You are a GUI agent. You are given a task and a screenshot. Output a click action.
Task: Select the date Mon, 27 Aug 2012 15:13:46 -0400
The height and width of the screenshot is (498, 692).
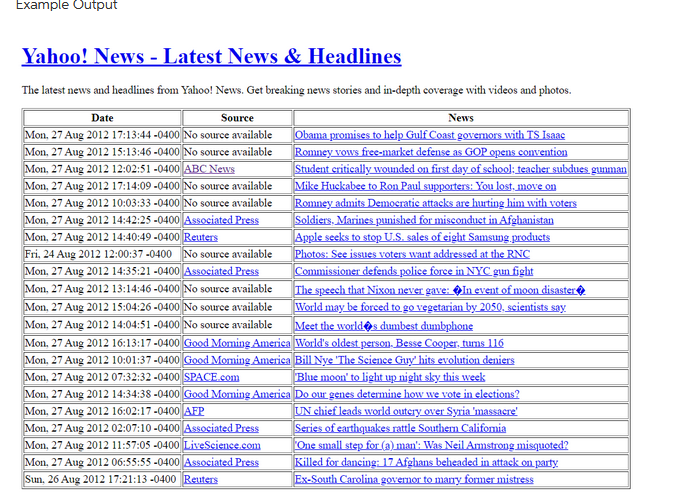point(102,152)
